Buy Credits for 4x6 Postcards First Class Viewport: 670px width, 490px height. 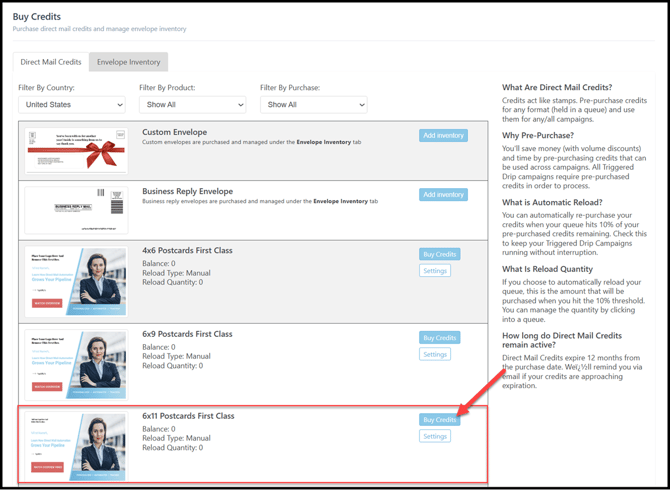(x=440, y=254)
